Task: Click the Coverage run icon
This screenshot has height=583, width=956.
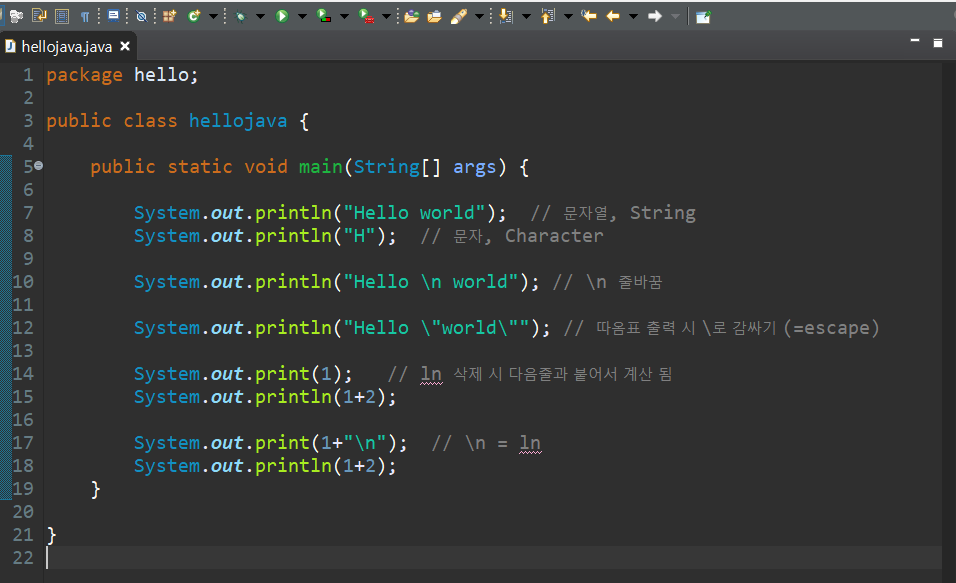Action: [324, 16]
